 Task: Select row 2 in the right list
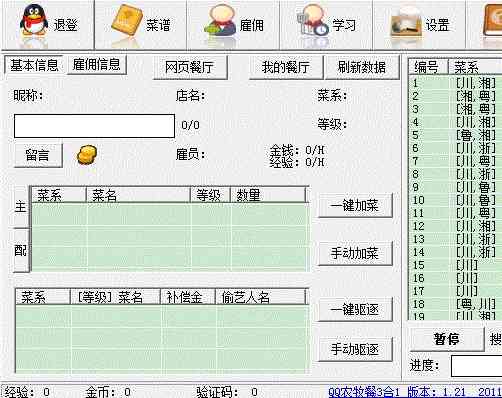point(455,96)
